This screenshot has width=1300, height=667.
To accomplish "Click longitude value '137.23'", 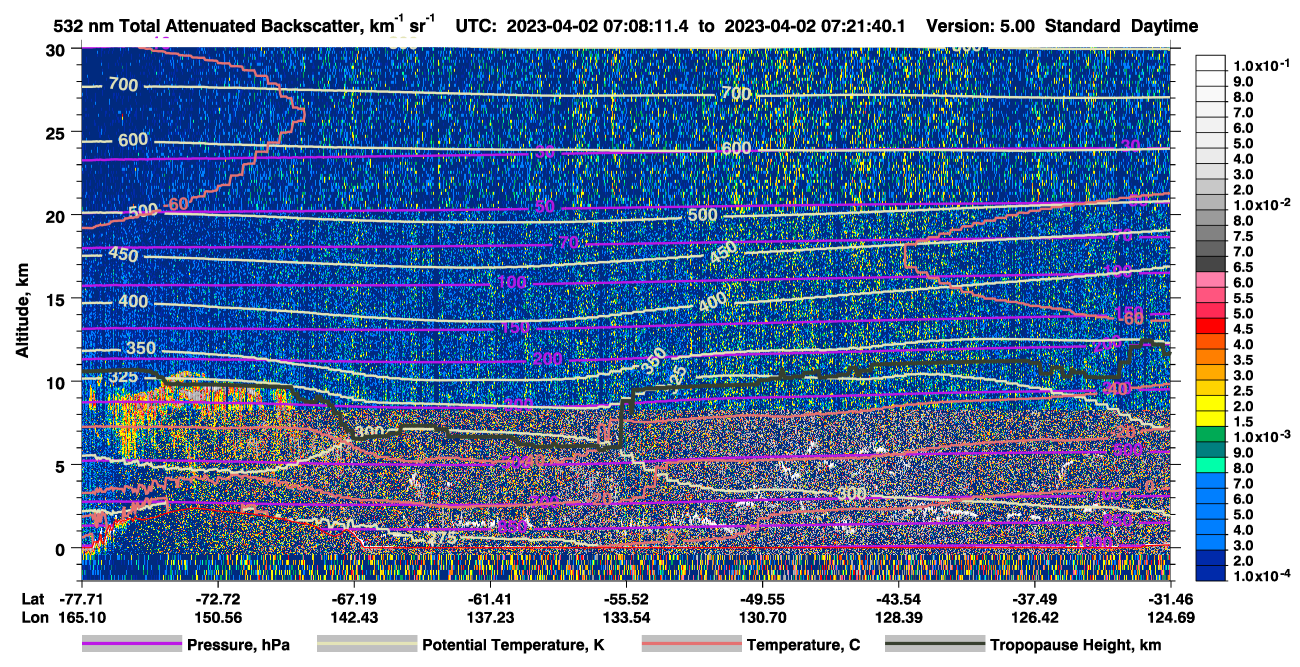I will click(489, 617).
